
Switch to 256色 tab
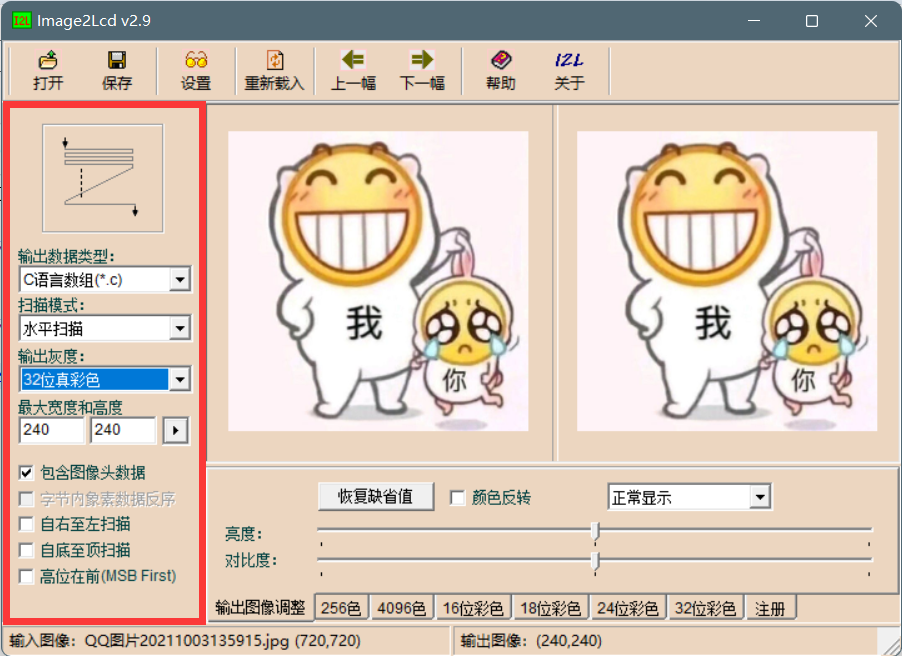tap(341, 608)
